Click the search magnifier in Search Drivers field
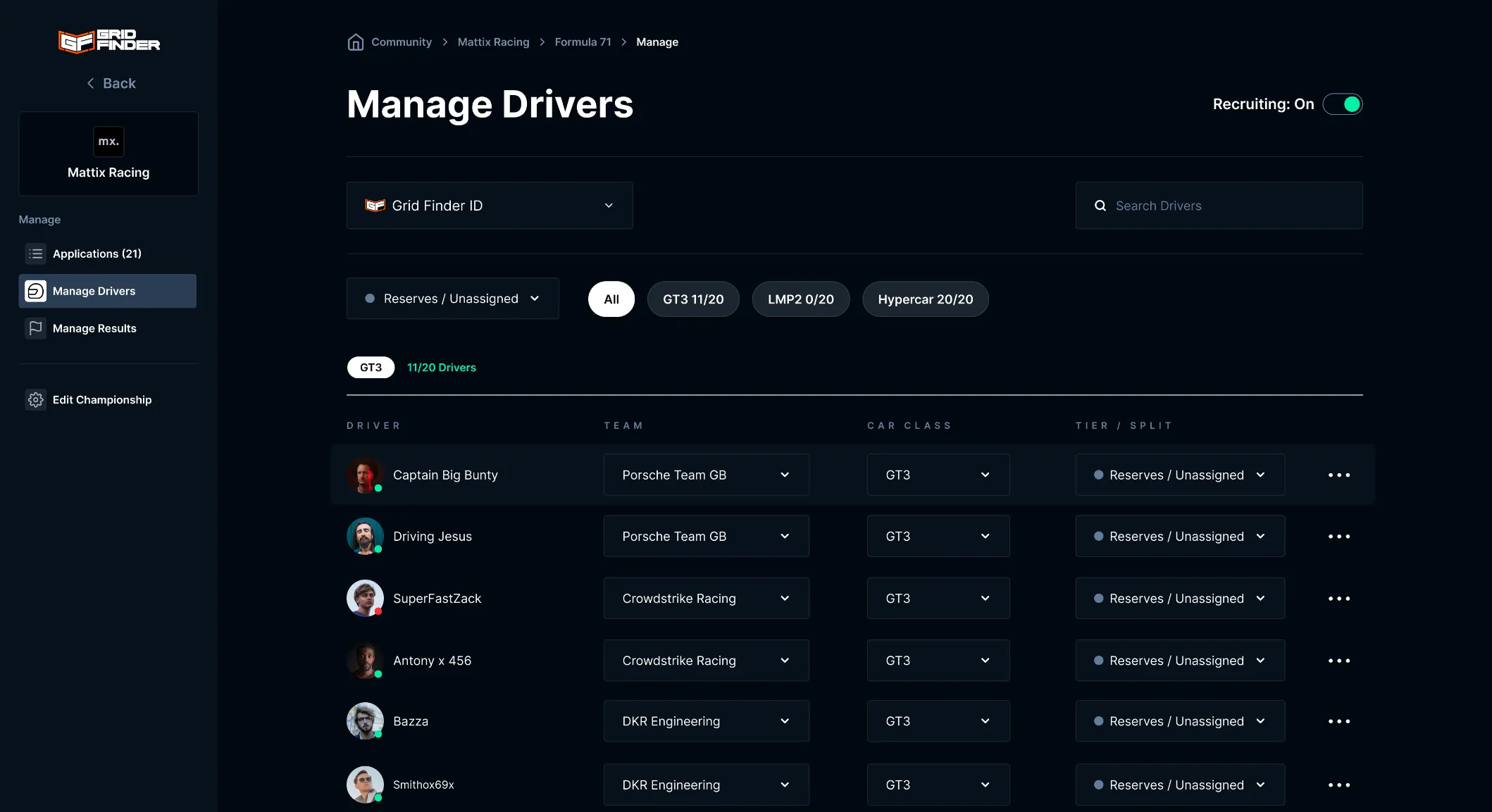The height and width of the screenshot is (812, 1492). coord(1100,205)
